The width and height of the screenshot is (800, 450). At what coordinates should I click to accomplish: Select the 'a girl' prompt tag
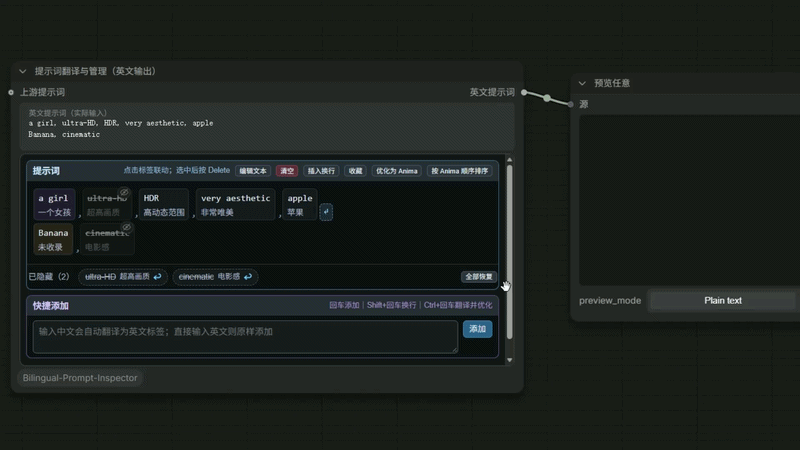[54, 205]
